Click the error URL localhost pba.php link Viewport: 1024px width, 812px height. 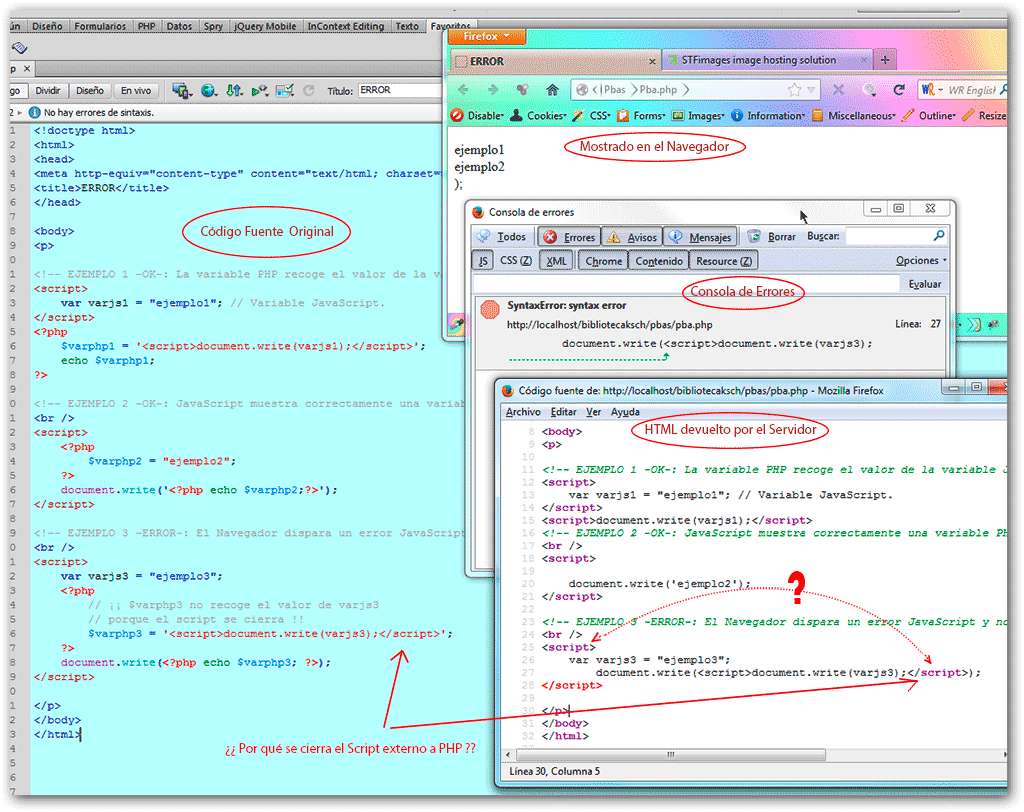click(609, 325)
